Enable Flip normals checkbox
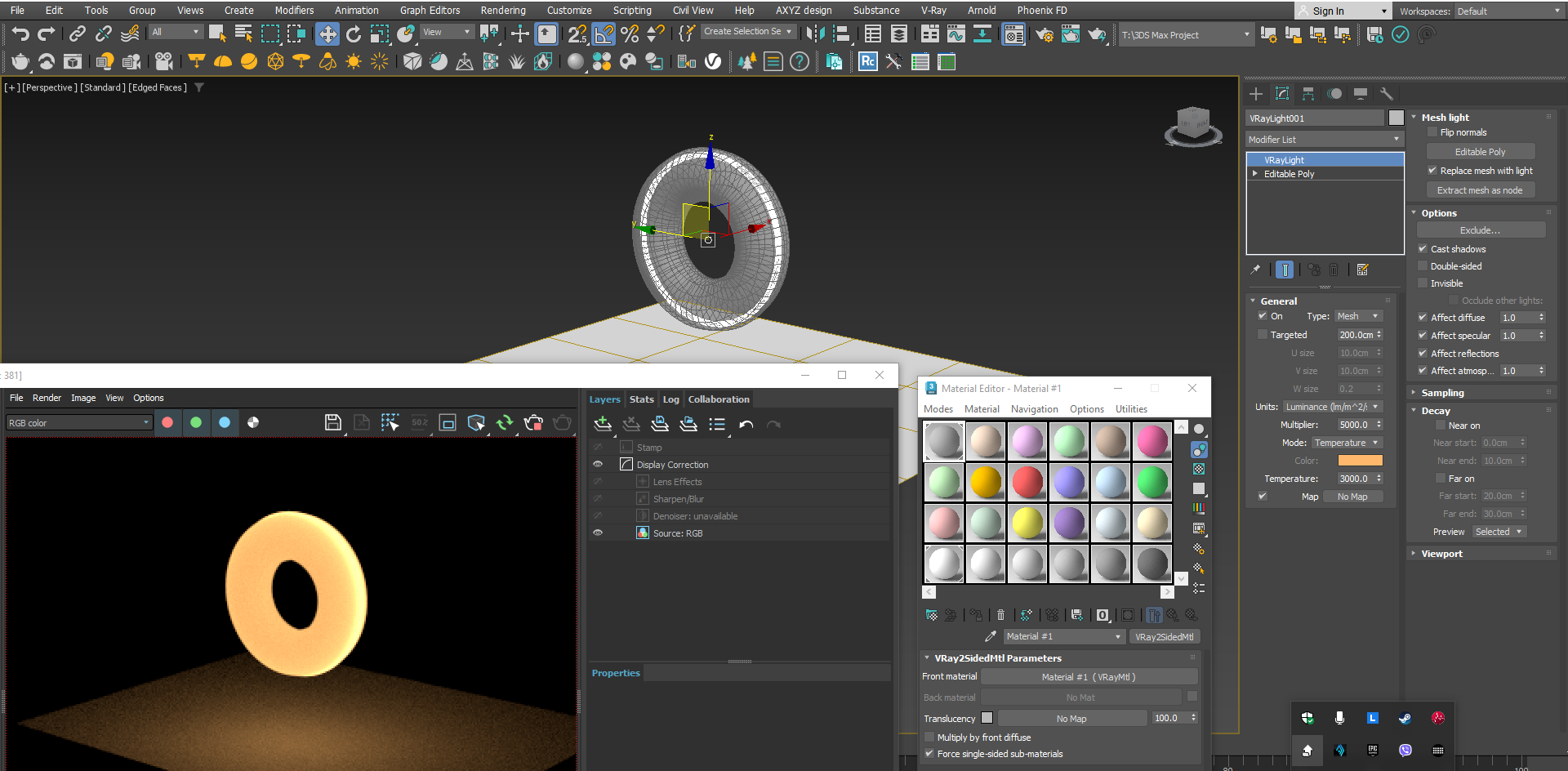The width and height of the screenshot is (1568, 771). point(1432,132)
